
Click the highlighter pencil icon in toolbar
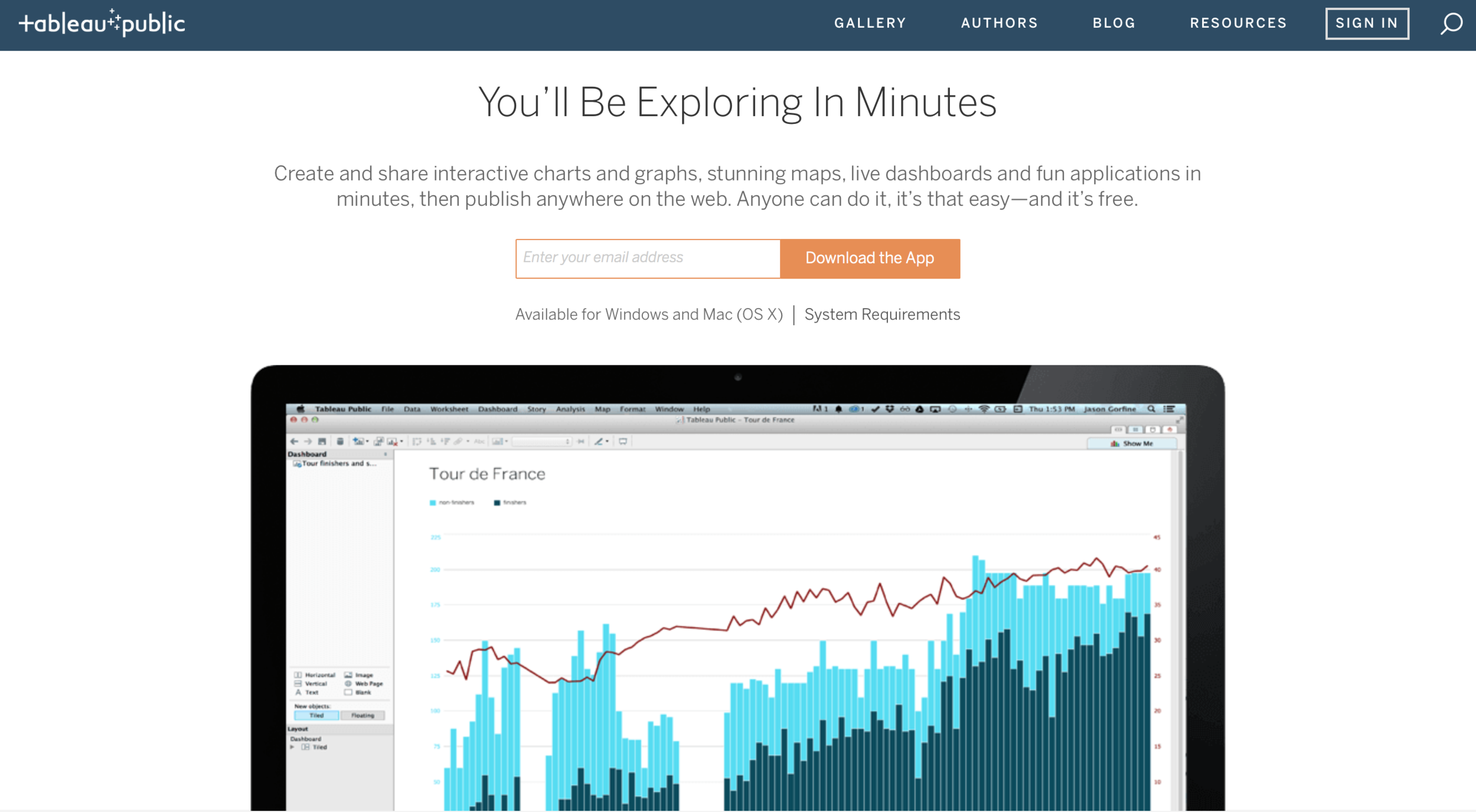point(599,441)
